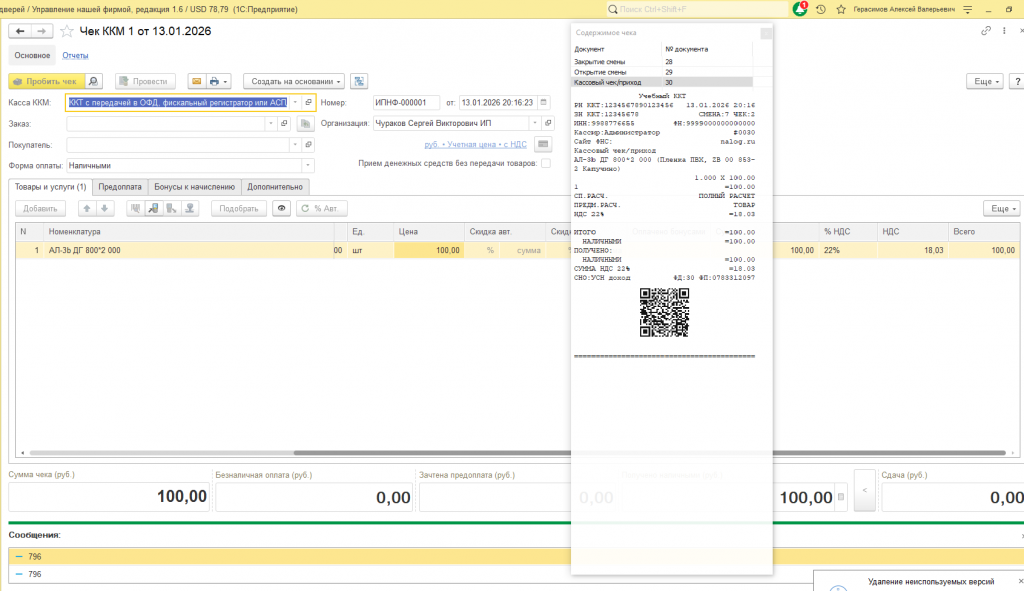This screenshot has height=591, width=1024.
Task: Click the get-link chain icon
Action: [x=986, y=31]
